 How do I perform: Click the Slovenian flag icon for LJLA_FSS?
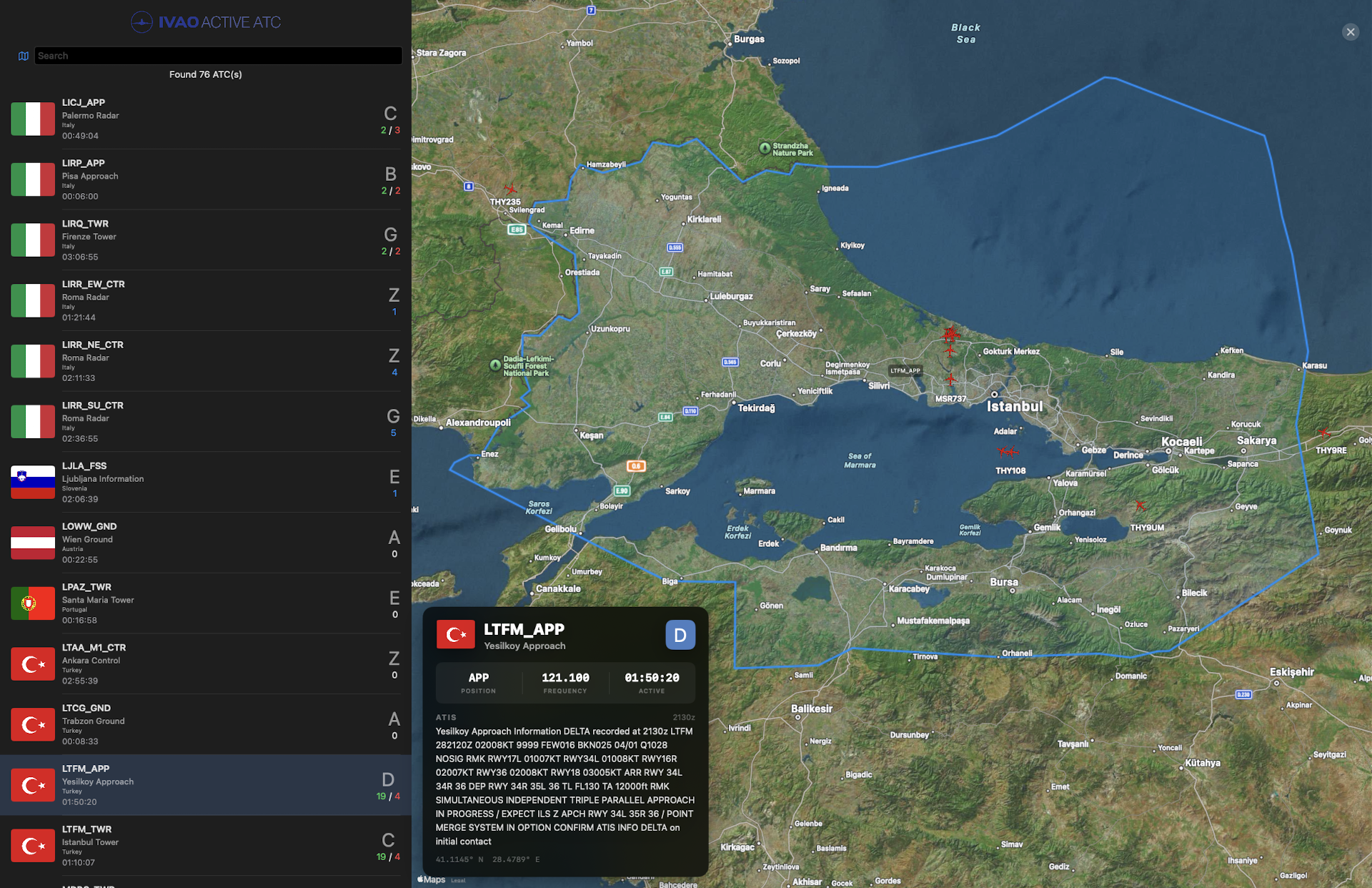point(32,482)
